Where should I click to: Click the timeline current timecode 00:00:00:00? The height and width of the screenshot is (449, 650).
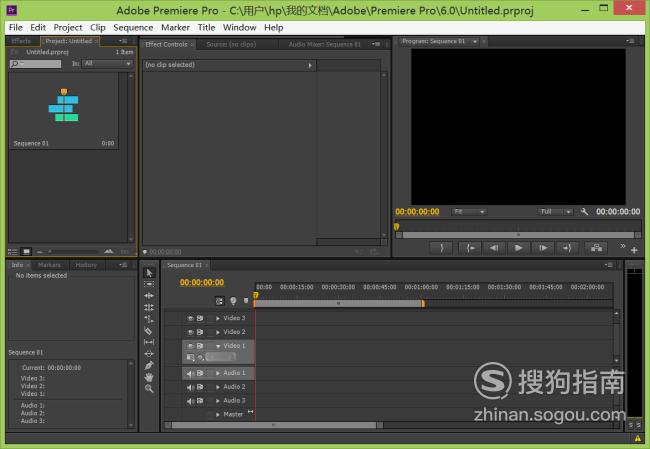202,282
